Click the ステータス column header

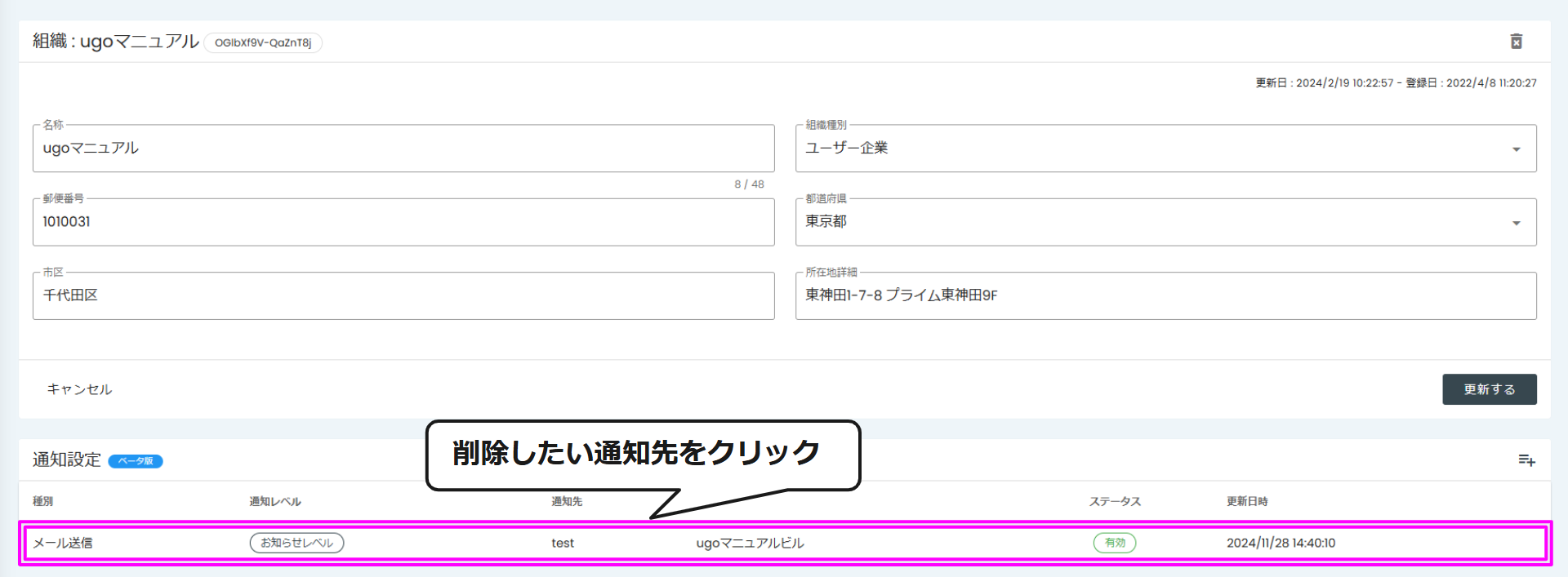(1115, 501)
